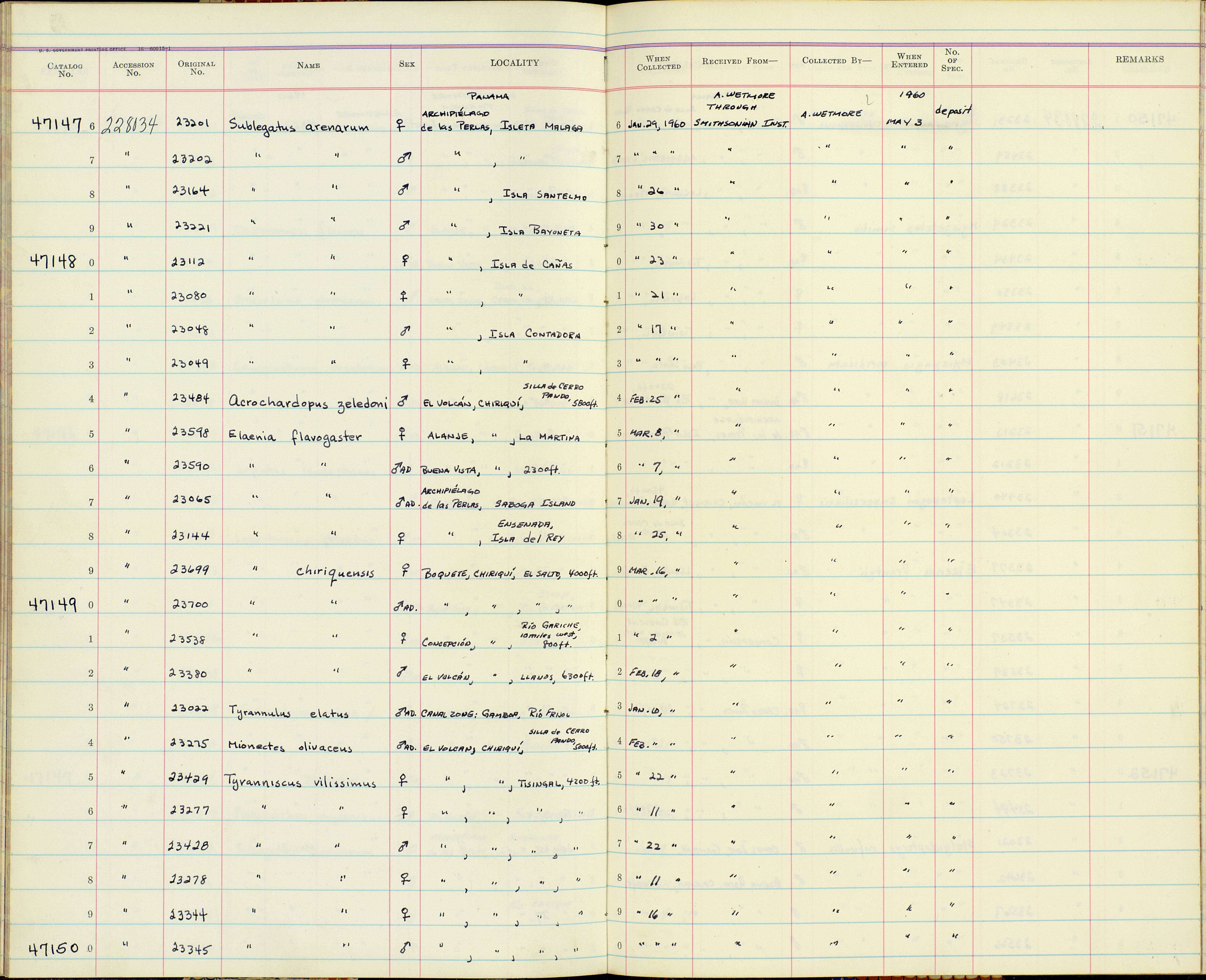Click the 'Locality' column header
The width and height of the screenshot is (1206, 980).
point(514,63)
